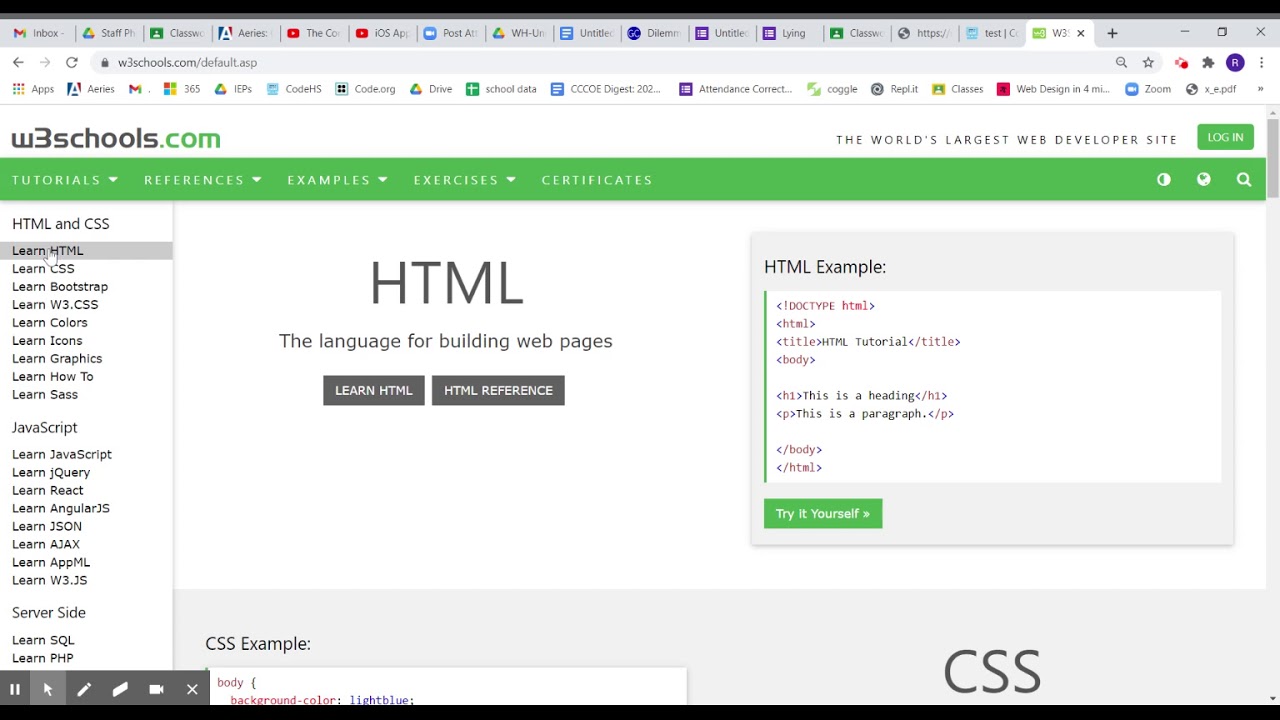
Task: Open Learn How To link
Action: coord(53,377)
